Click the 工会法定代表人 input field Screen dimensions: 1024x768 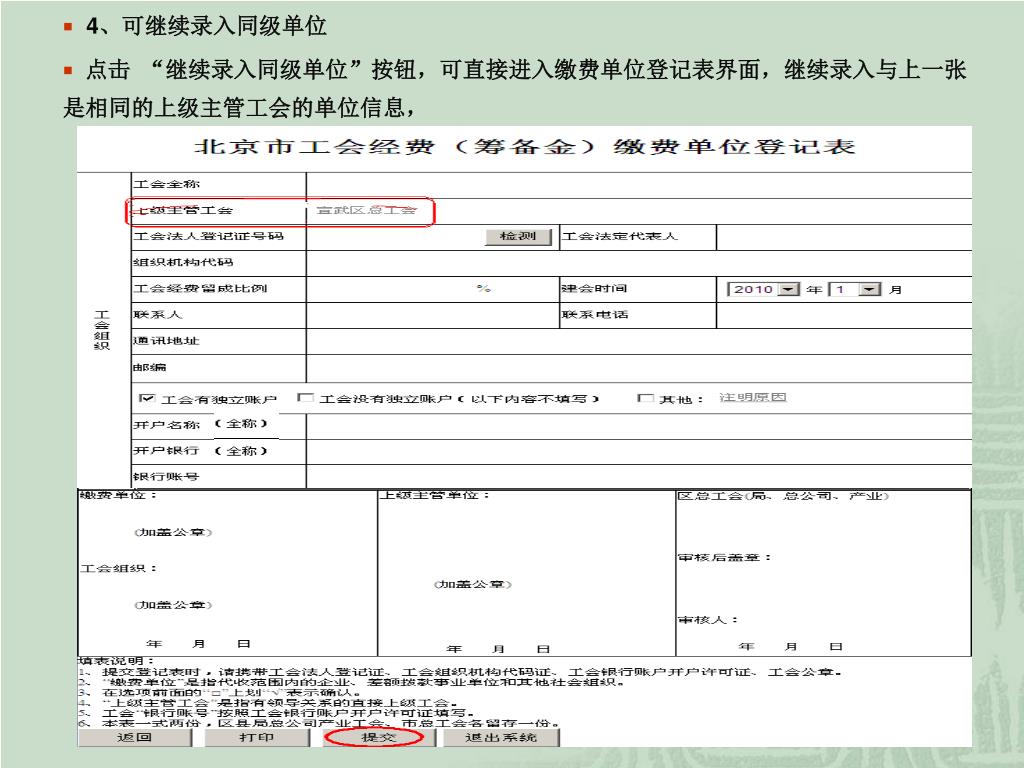point(844,236)
